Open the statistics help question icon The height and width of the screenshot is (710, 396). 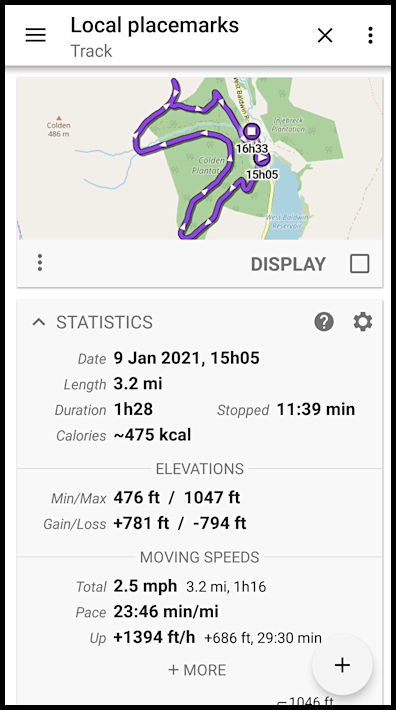click(x=324, y=322)
